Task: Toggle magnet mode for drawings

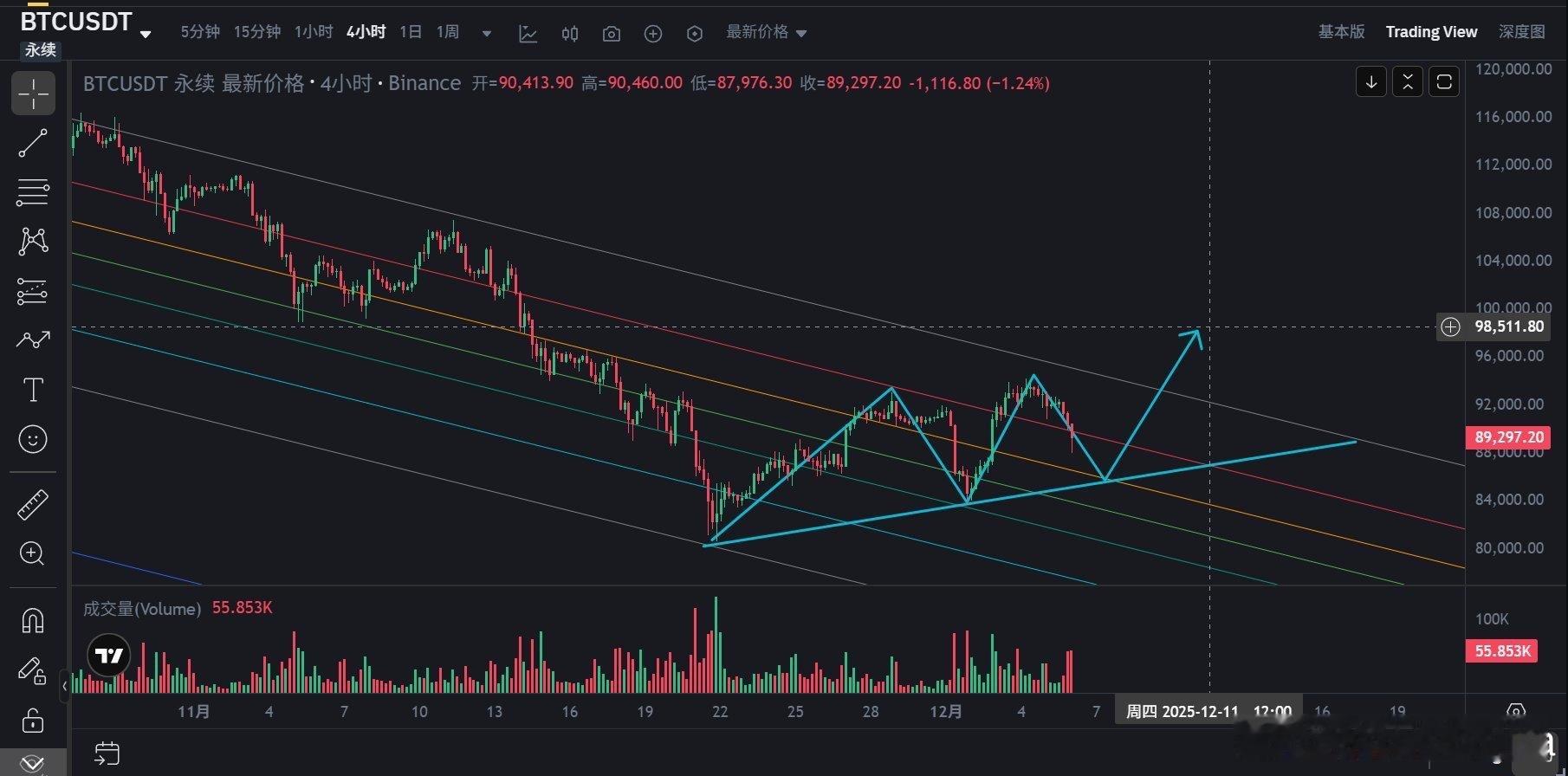Action: [33, 620]
